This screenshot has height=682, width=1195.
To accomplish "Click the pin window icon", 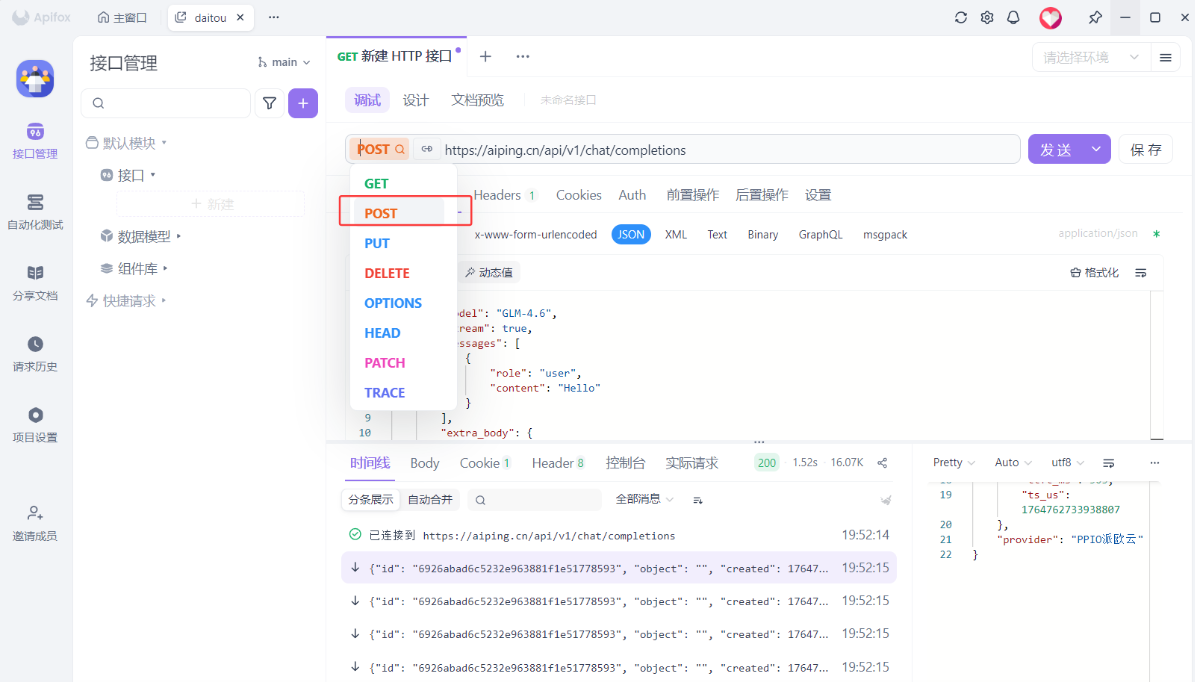I will (1095, 17).
